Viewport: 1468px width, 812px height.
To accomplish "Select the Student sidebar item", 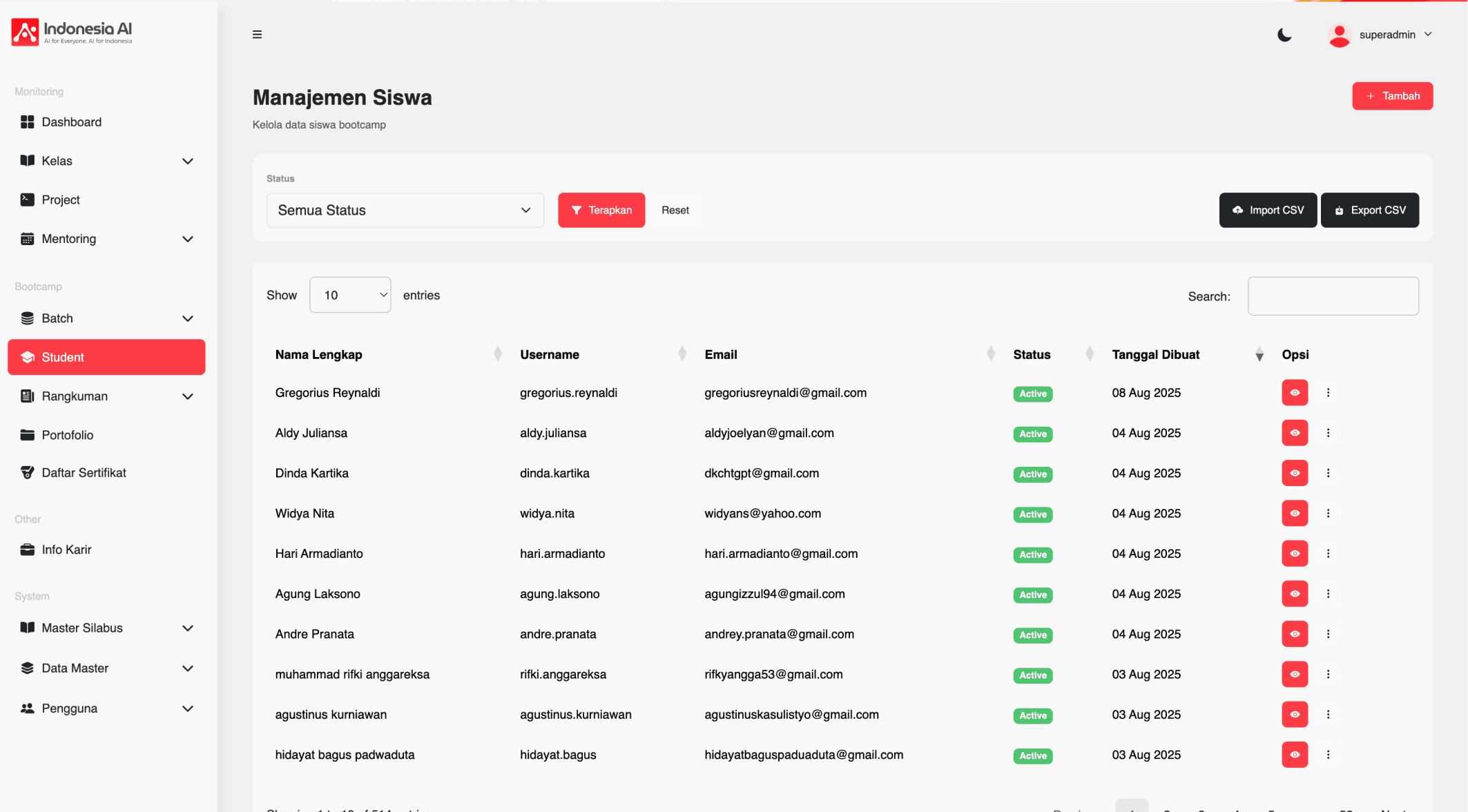I will [106, 357].
